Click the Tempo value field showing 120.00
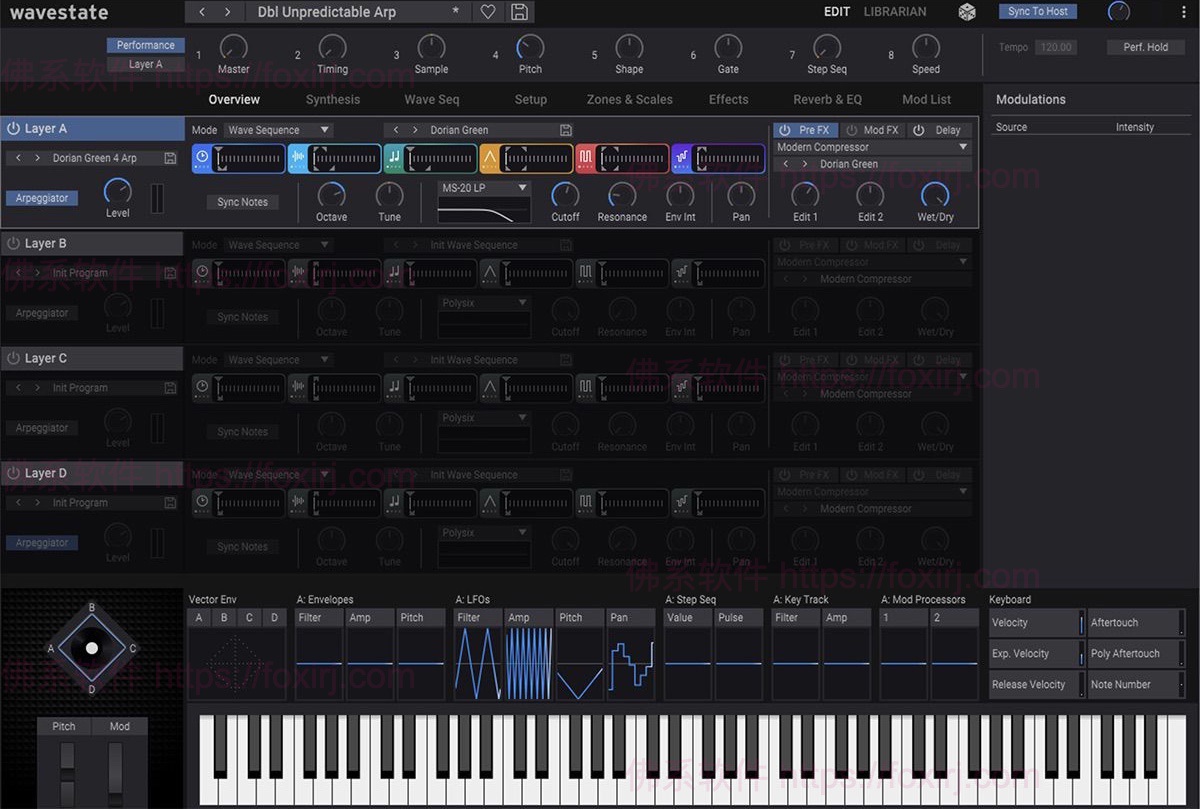Image resolution: width=1200 pixels, height=809 pixels. 1056,46
